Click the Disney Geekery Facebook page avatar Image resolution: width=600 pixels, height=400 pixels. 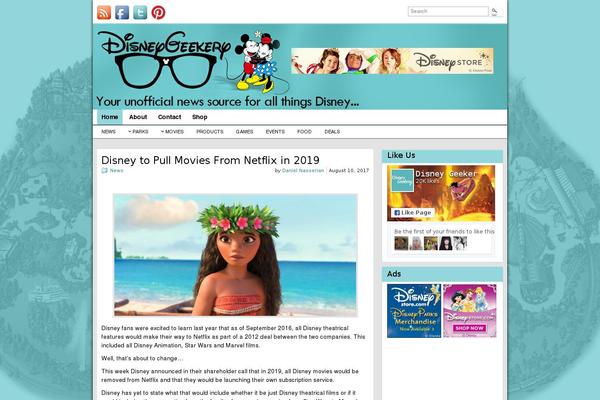pyautogui.click(x=402, y=180)
